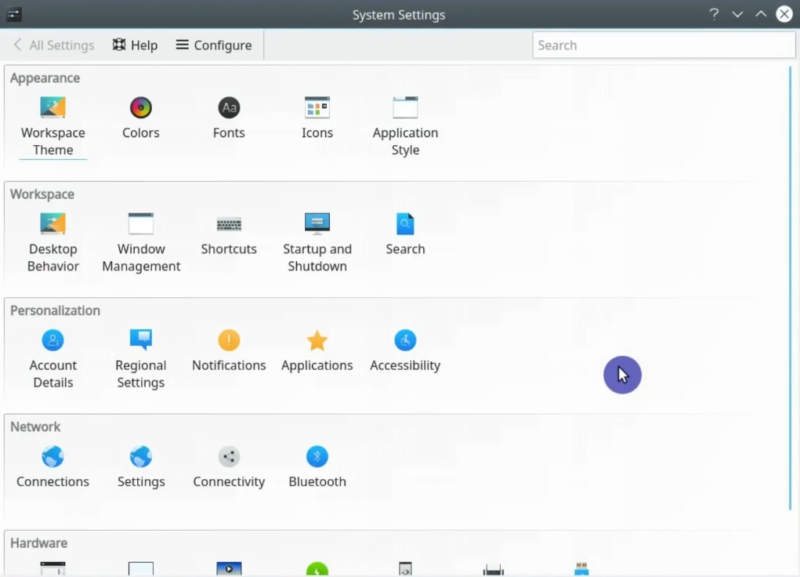Open the Colors settings module

[141, 118]
